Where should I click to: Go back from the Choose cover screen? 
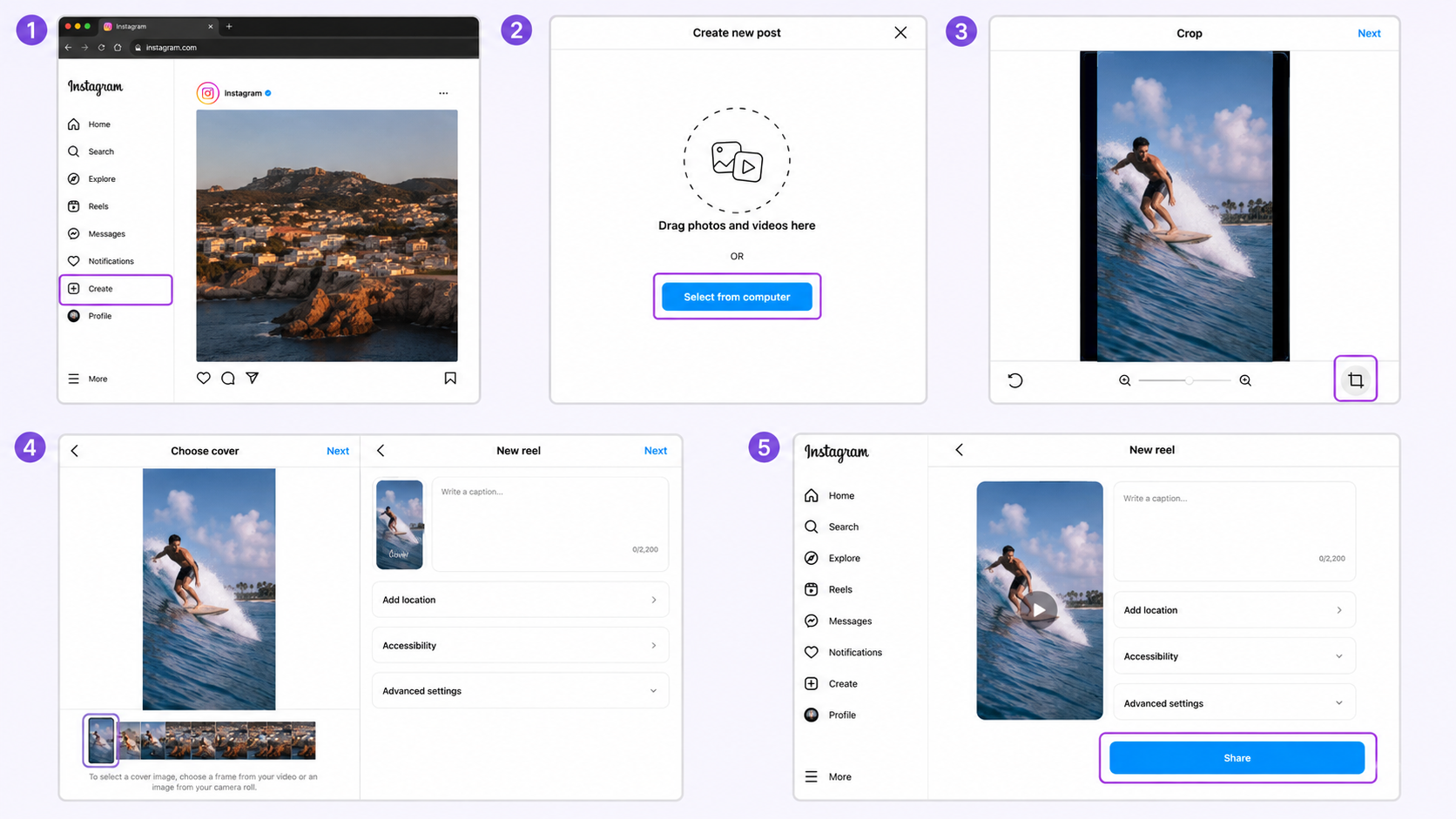pyautogui.click(x=75, y=451)
